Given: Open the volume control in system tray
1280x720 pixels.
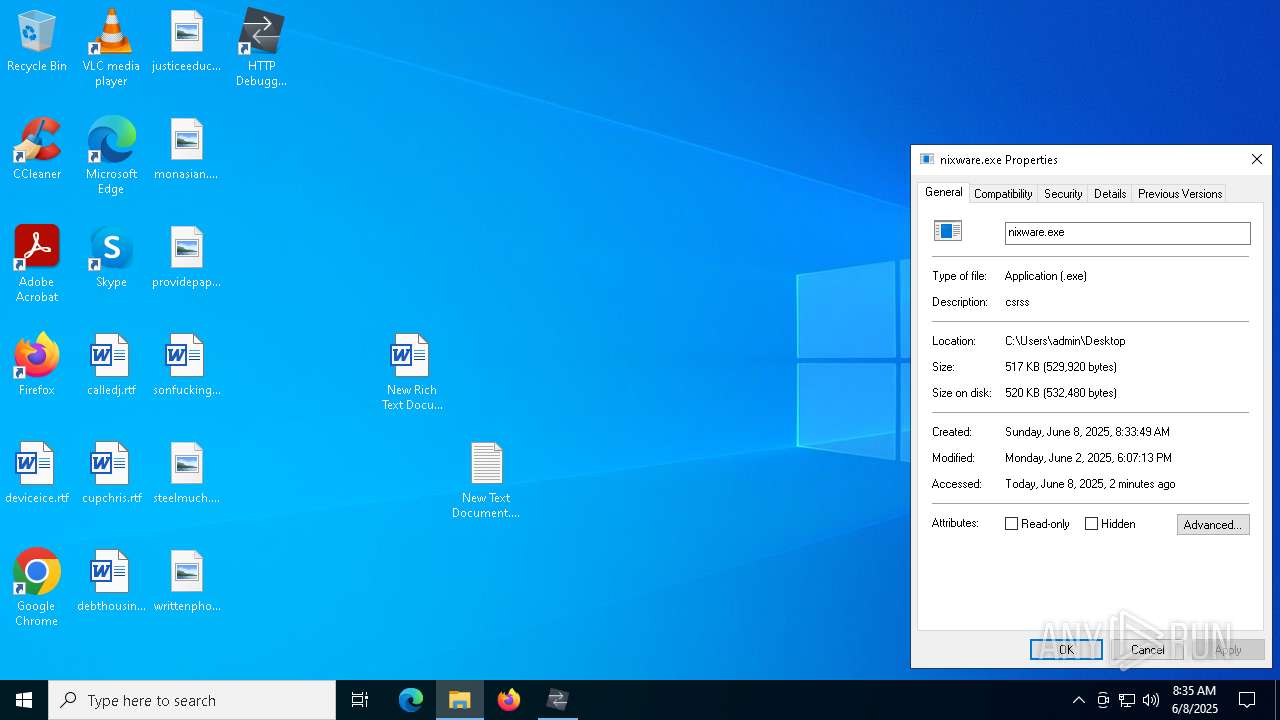Looking at the screenshot, I should tap(1151, 700).
